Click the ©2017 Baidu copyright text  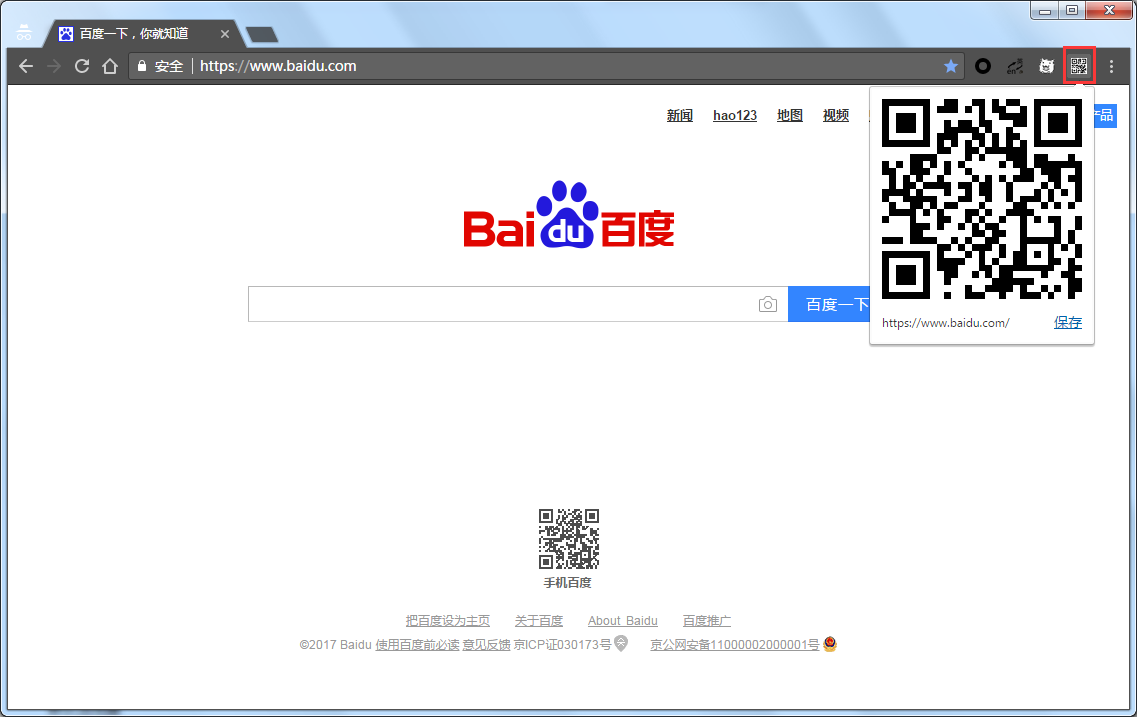[x=335, y=645]
